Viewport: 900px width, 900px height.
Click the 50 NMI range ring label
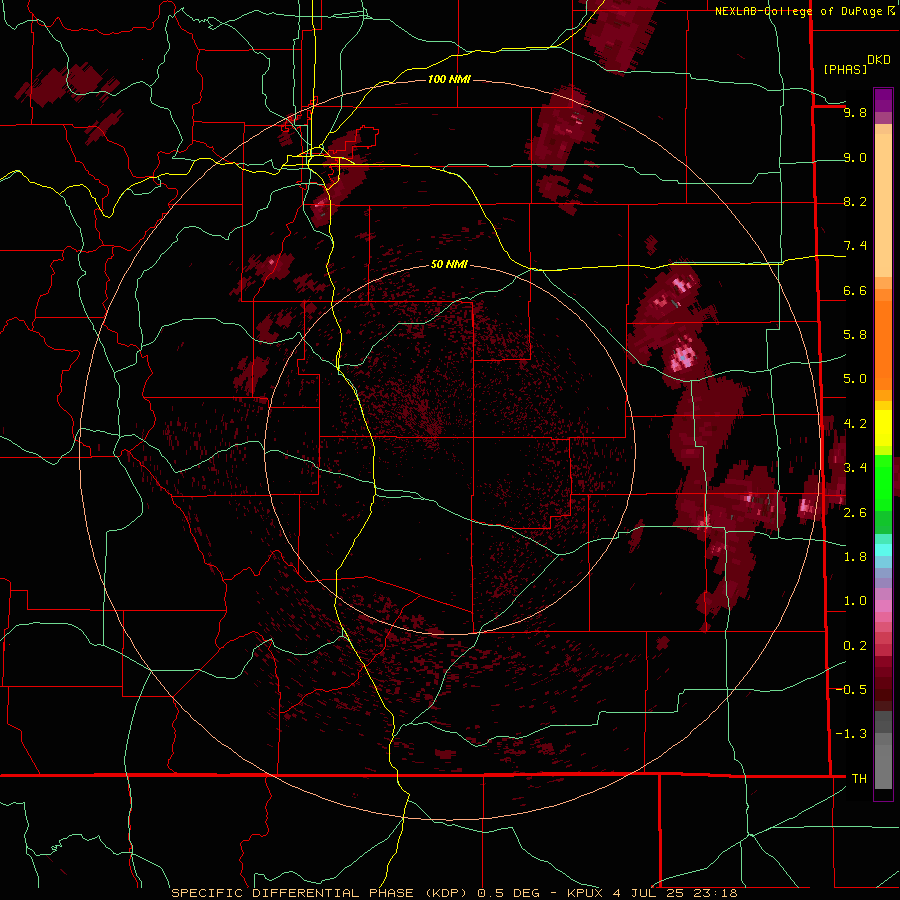point(449,264)
